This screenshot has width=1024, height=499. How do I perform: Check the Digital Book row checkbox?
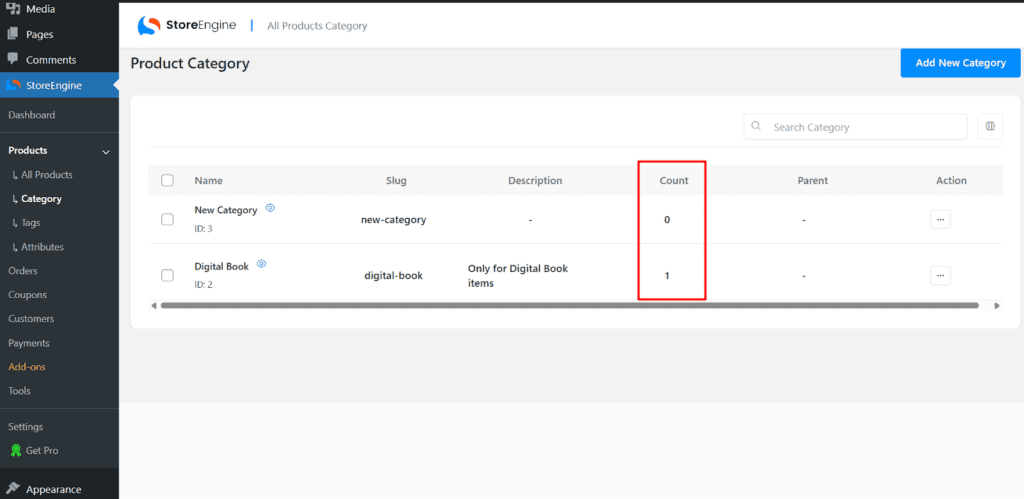[x=167, y=275]
